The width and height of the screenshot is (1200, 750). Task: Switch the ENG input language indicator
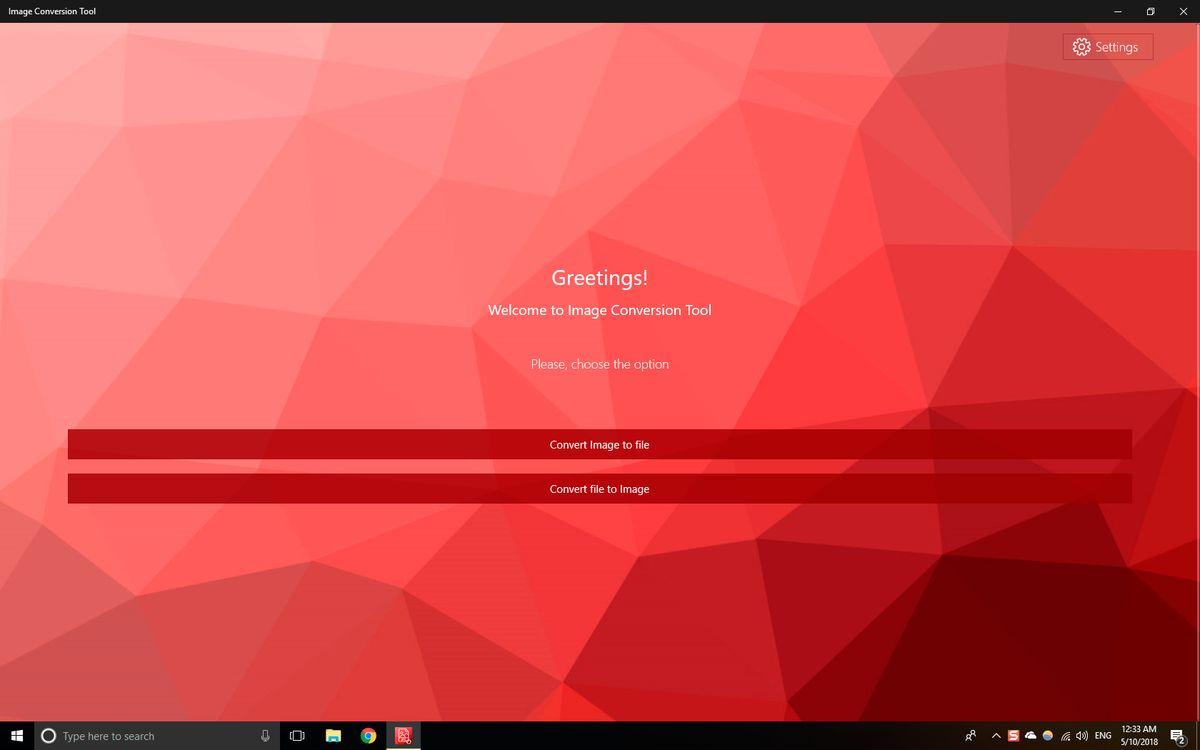[x=1103, y=736]
